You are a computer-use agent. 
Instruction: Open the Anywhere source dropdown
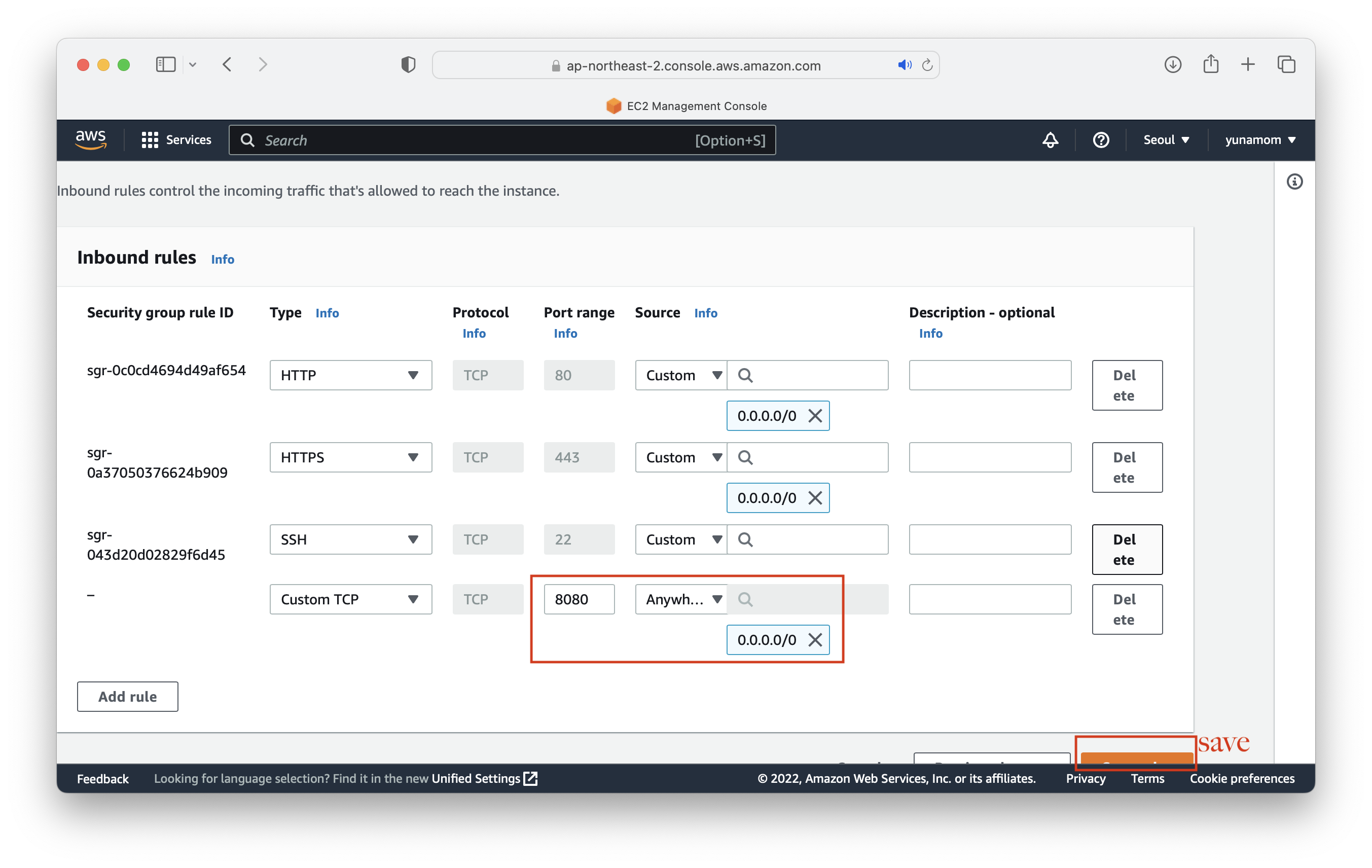click(681, 600)
